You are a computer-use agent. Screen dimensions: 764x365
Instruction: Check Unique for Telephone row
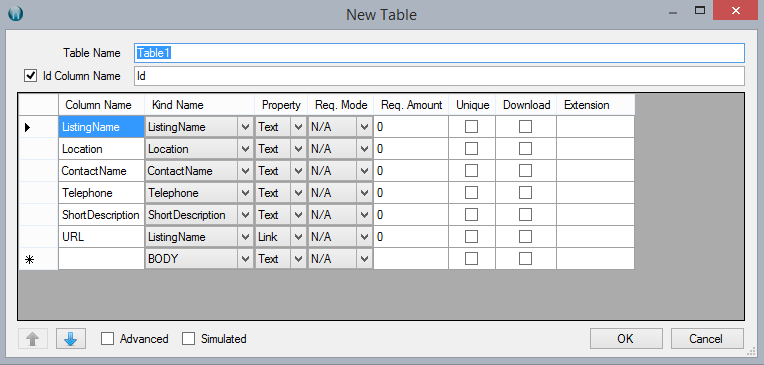click(x=471, y=192)
